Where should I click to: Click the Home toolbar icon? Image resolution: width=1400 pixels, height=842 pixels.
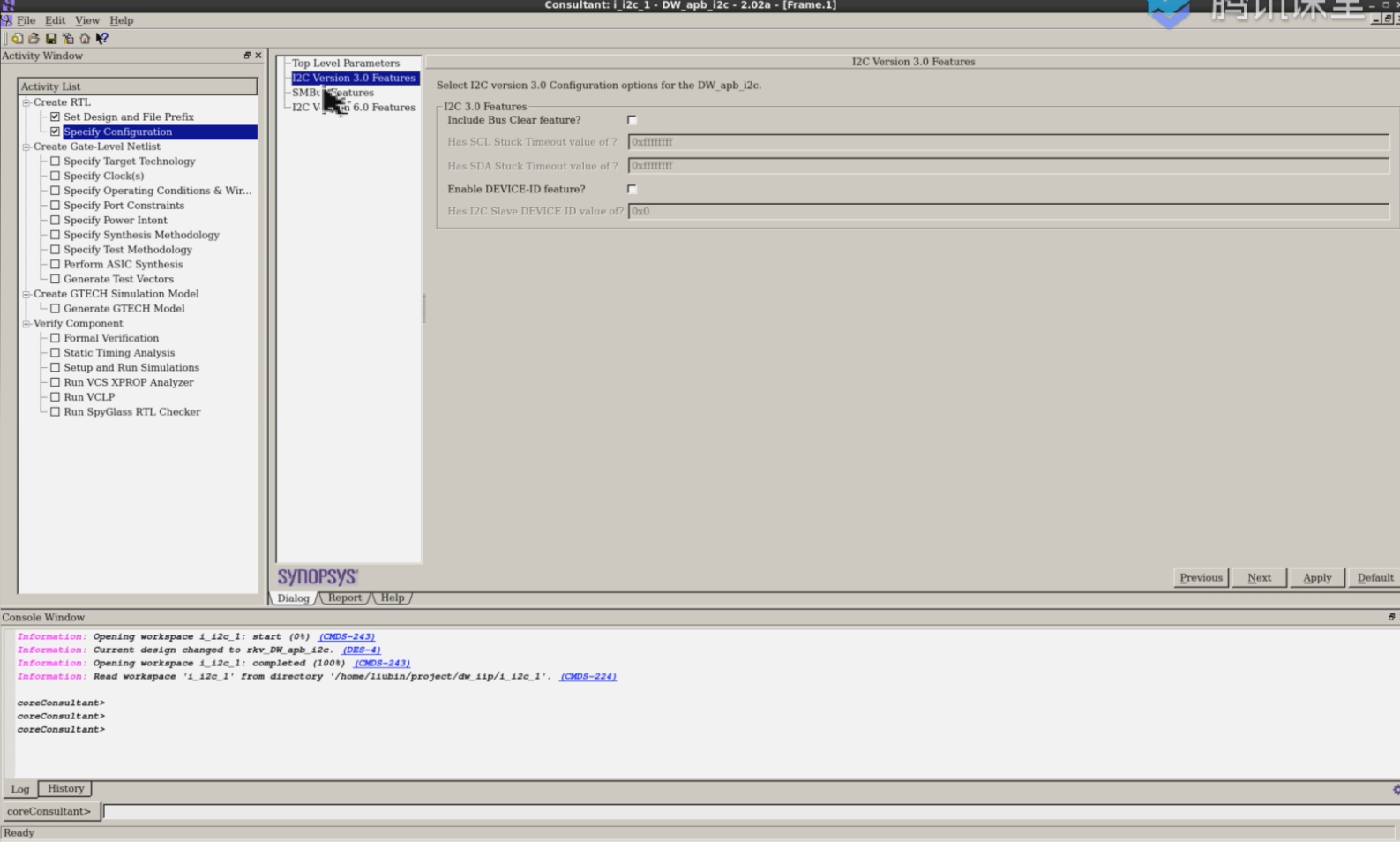click(85, 38)
